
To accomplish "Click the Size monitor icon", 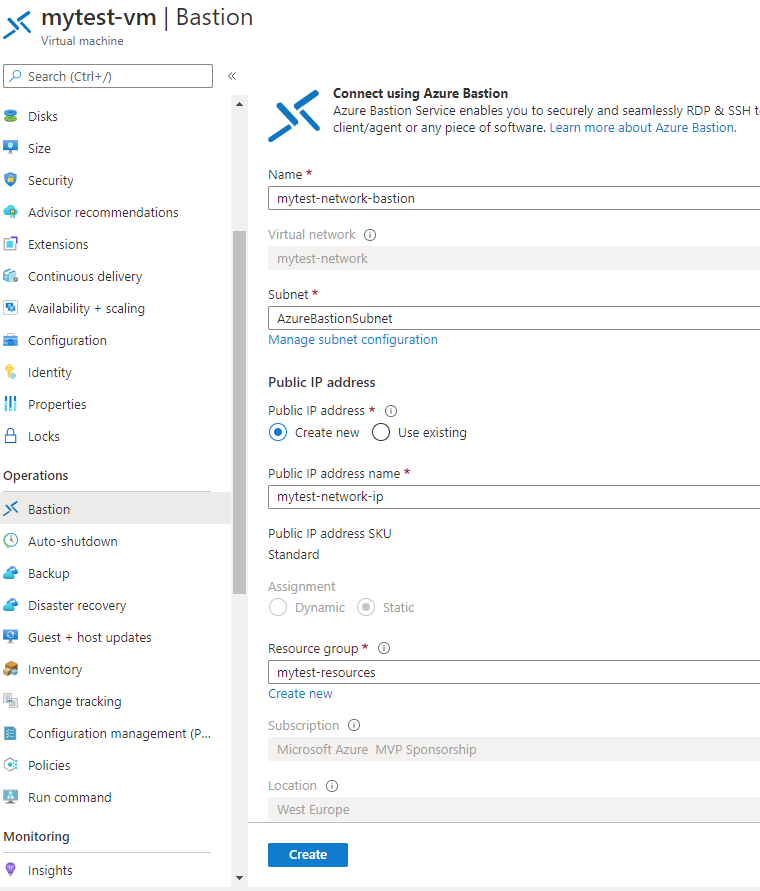I will click(10, 148).
